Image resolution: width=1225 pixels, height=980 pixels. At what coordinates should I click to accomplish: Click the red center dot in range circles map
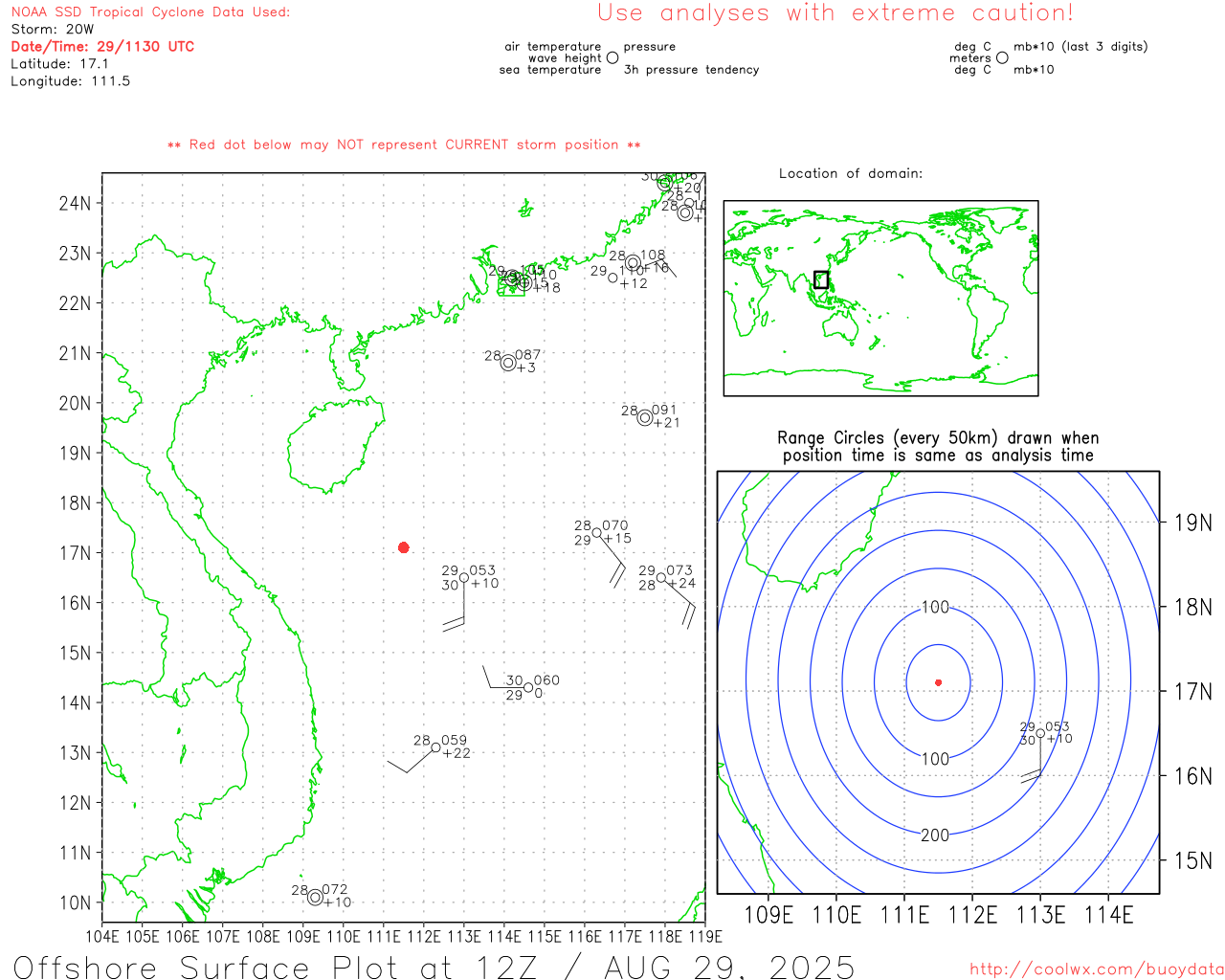click(x=938, y=682)
